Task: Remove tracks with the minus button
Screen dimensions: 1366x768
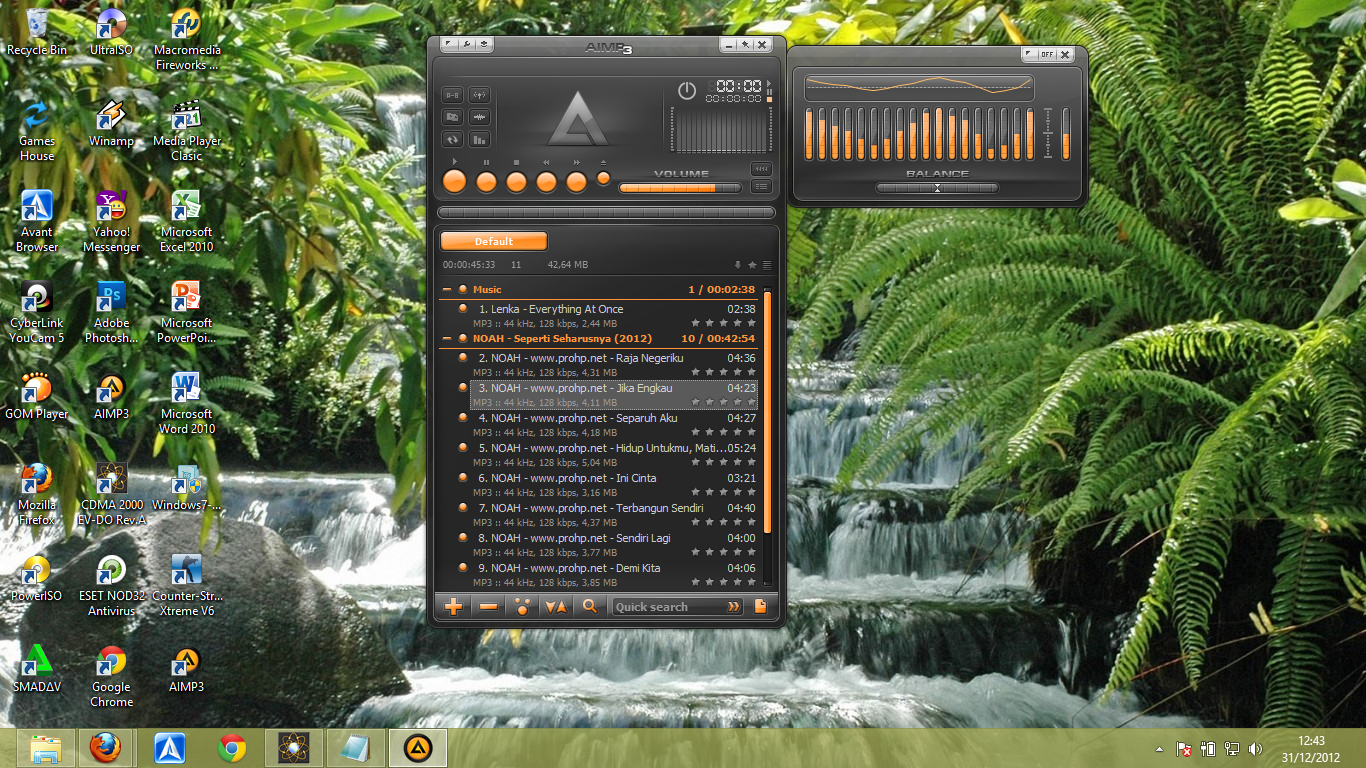Action: [488, 606]
